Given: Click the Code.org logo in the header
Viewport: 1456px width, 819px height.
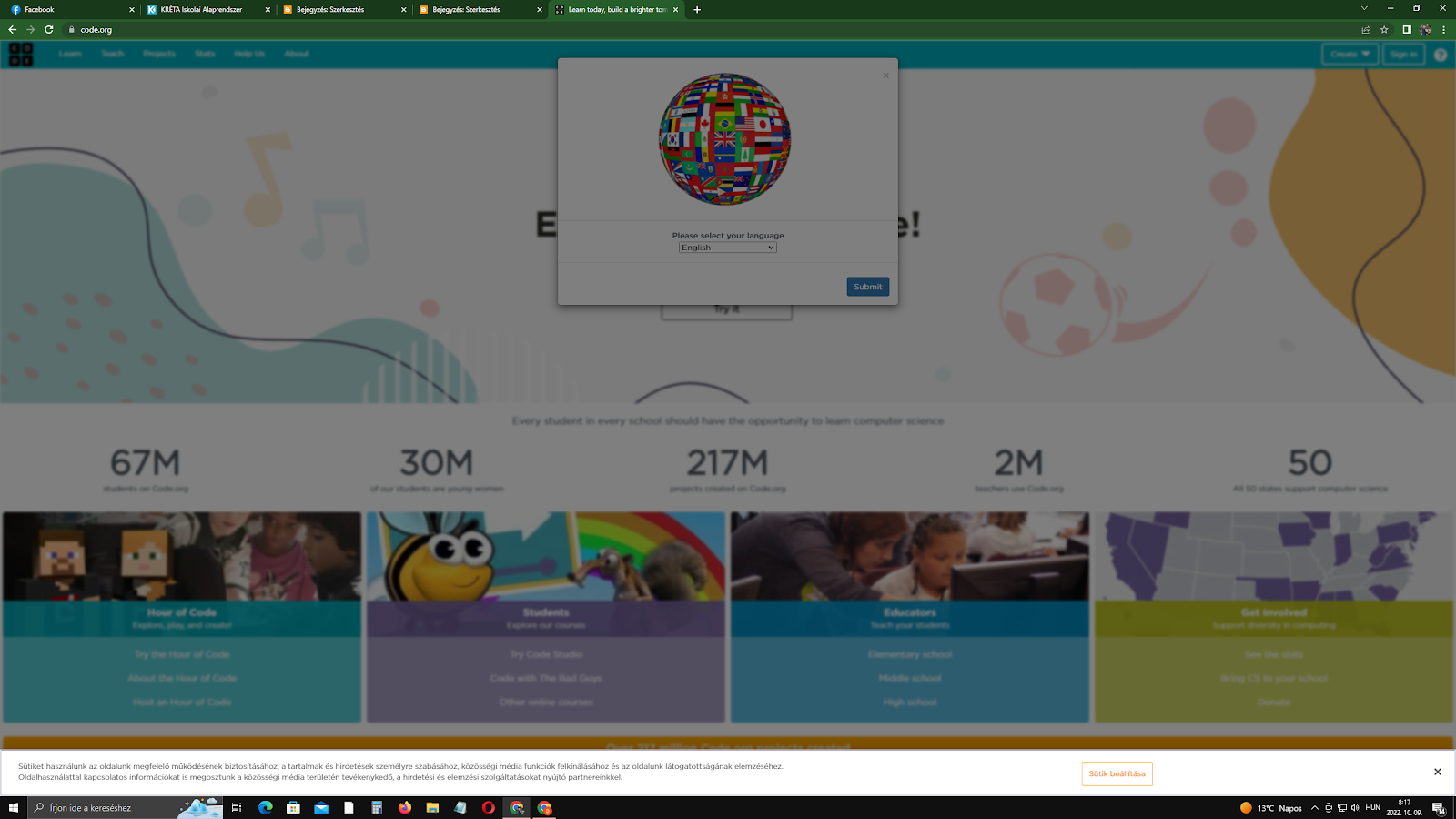Looking at the screenshot, I should 21,55.
